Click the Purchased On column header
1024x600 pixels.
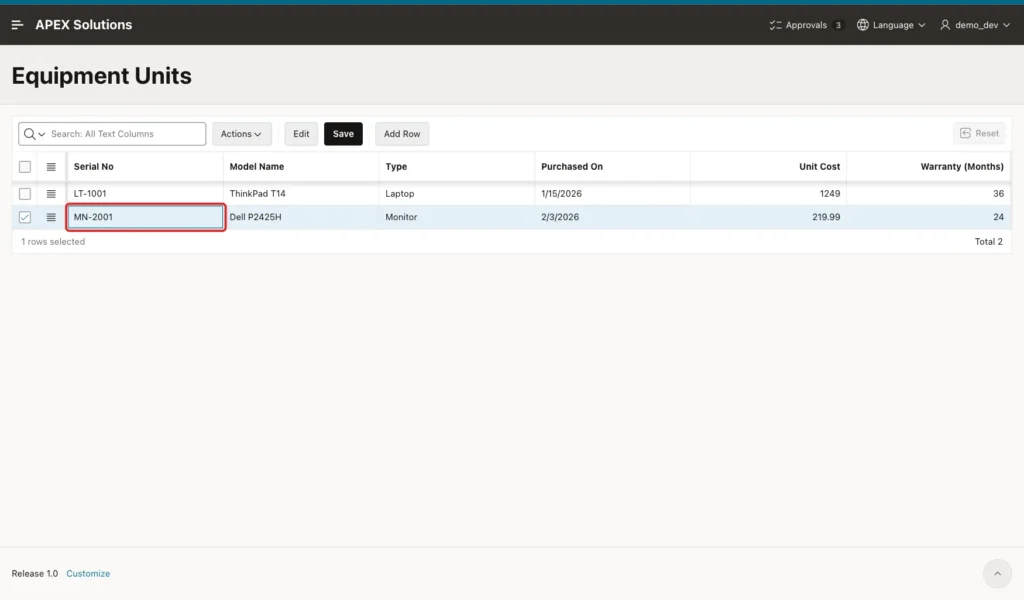[x=613, y=167]
